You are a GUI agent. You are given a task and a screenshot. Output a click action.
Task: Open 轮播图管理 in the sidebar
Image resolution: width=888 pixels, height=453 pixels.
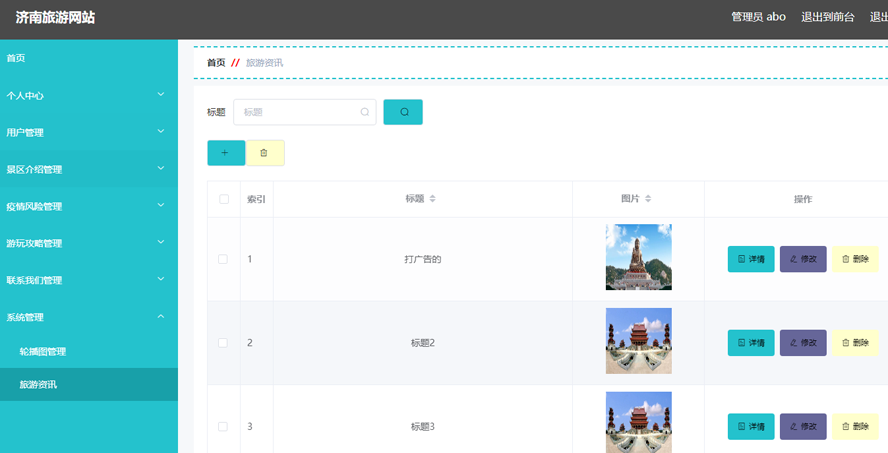(43, 352)
